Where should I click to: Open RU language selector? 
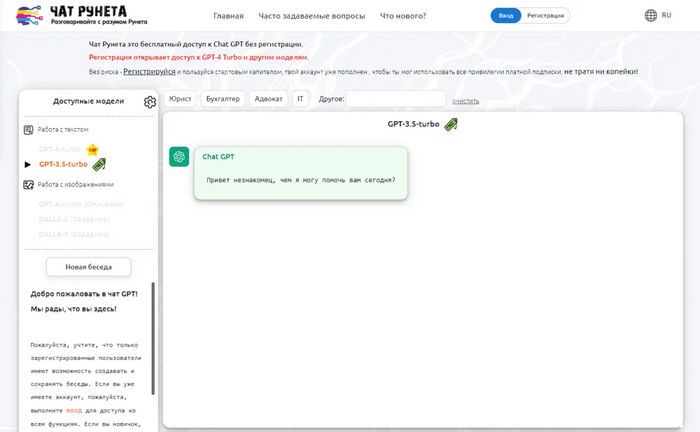tap(666, 15)
